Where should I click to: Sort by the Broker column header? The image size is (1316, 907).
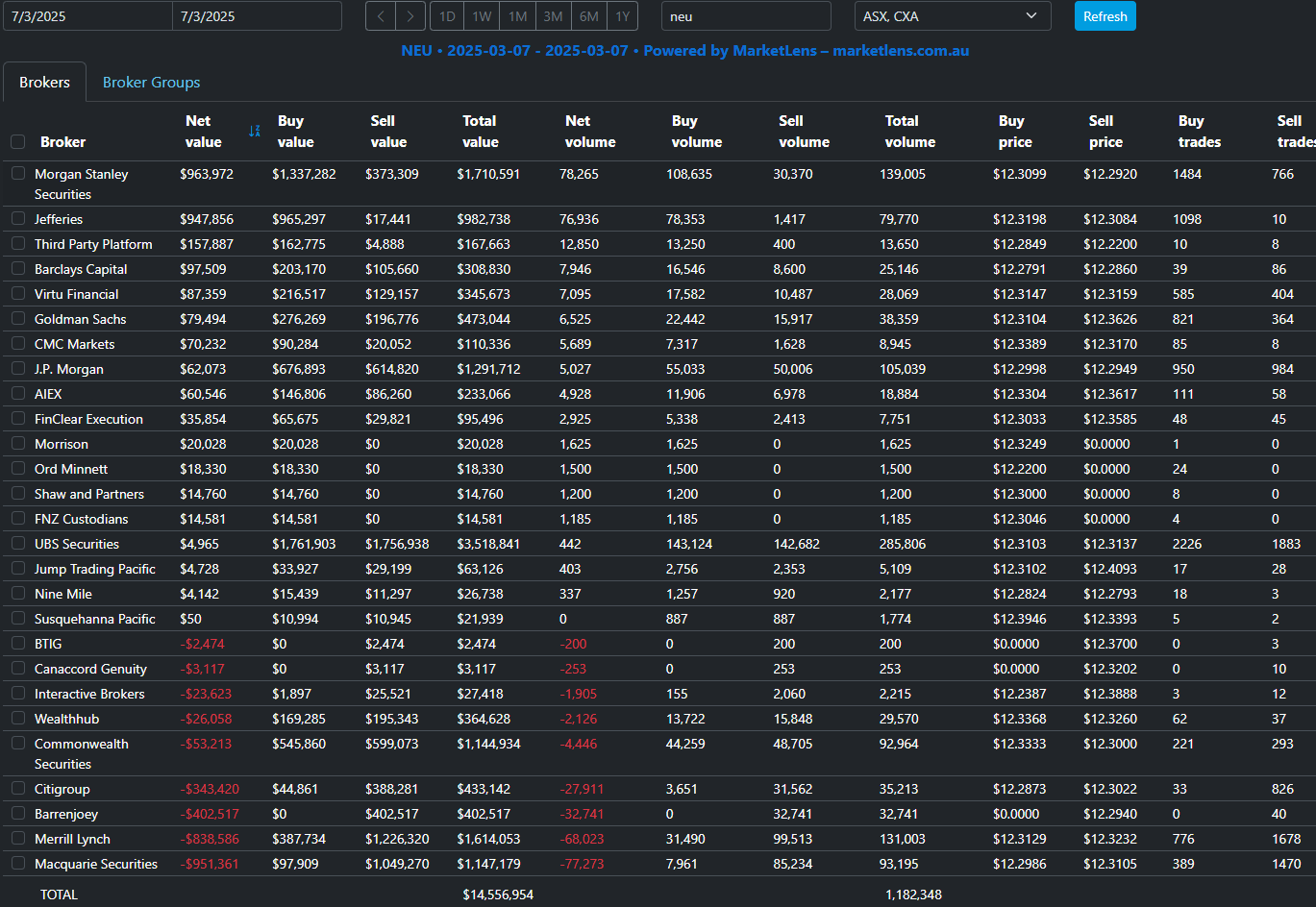coord(62,142)
